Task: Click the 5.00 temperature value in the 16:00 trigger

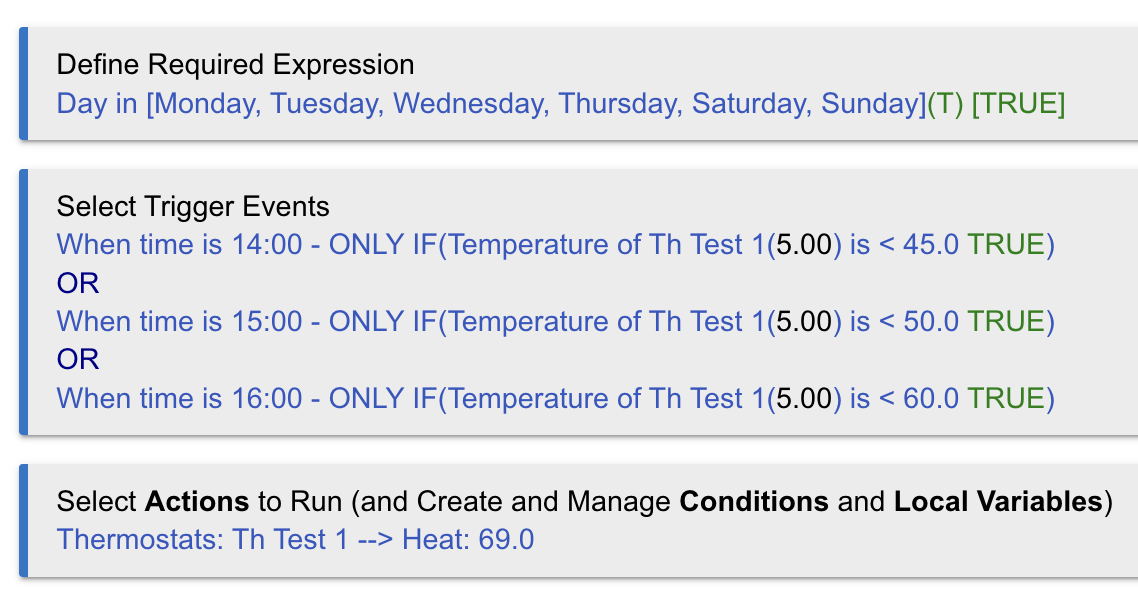Action: (x=804, y=398)
